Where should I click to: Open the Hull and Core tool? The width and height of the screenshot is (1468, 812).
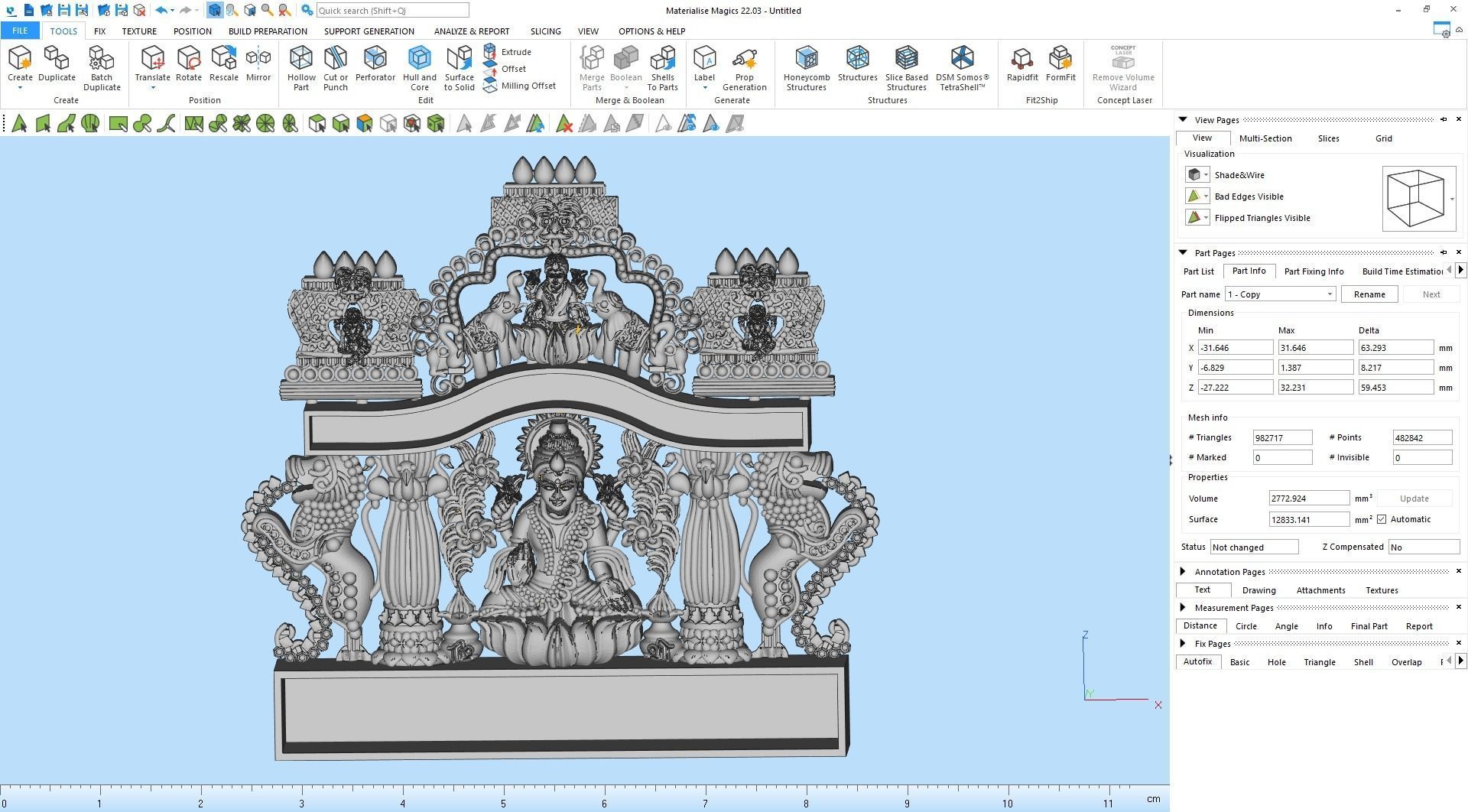point(419,68)
